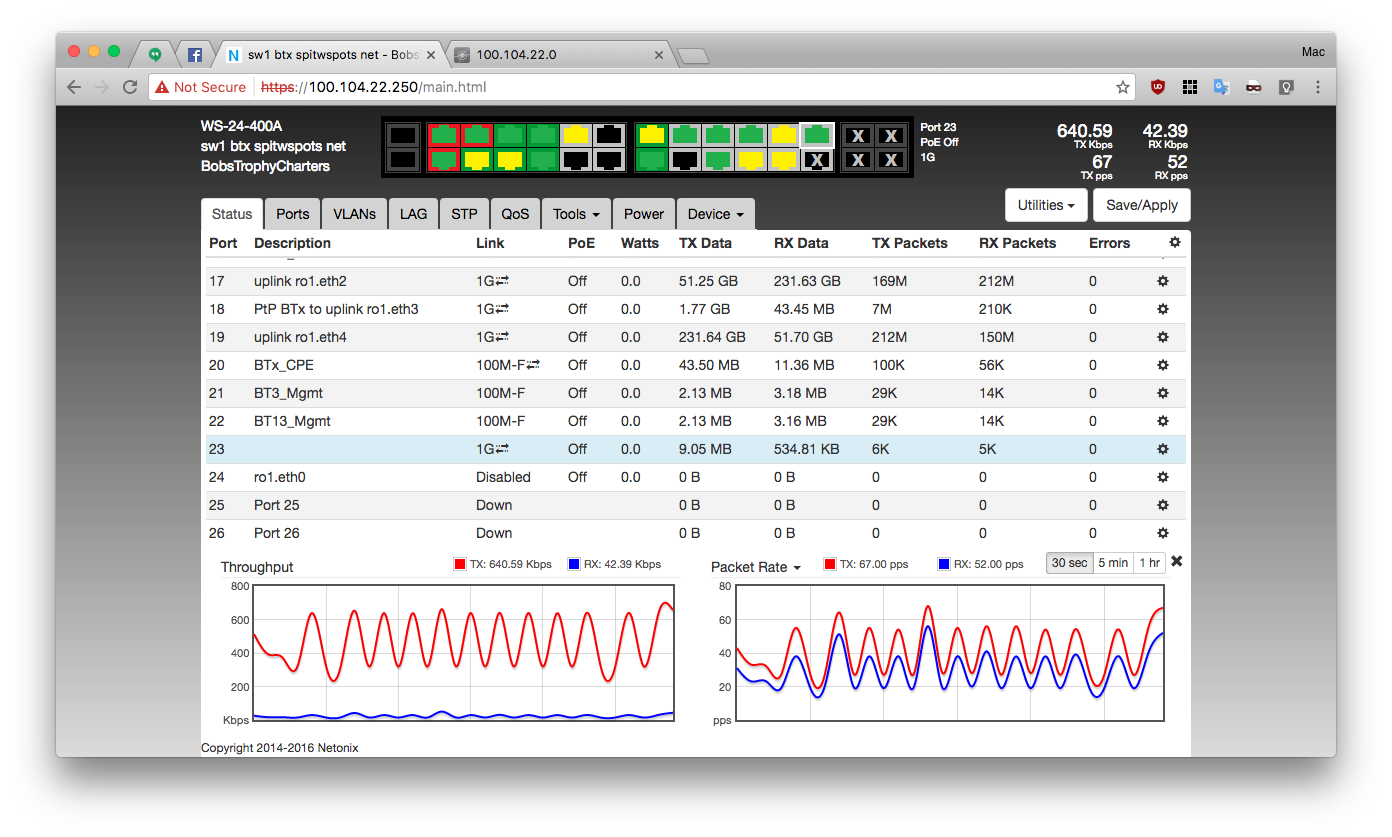Click the gear icon for port 17 row
This screenshot has height=837, width=1392.
(x=1162, y=282)
